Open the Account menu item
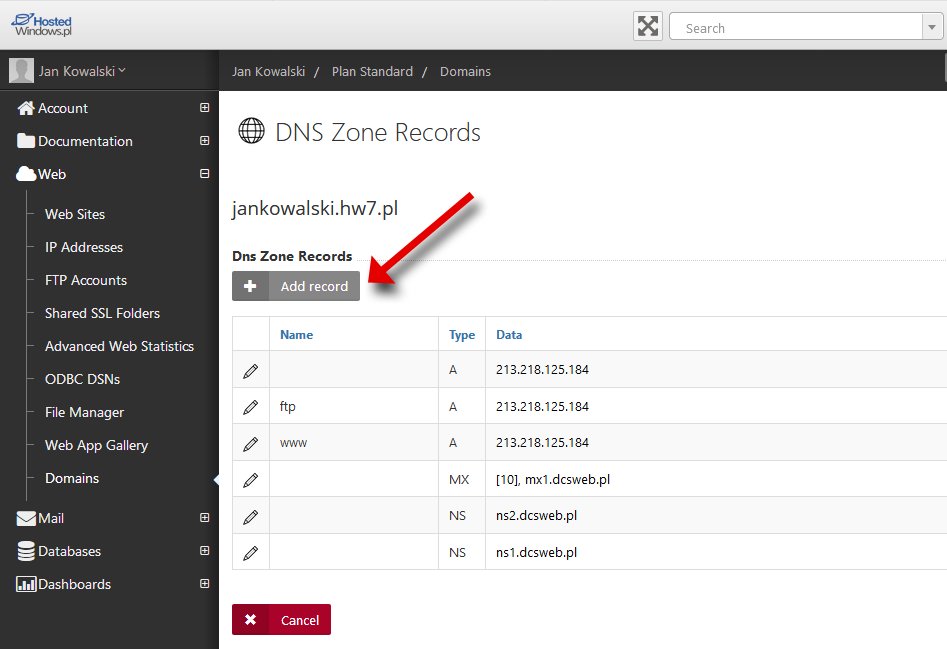 click(63, 108)
